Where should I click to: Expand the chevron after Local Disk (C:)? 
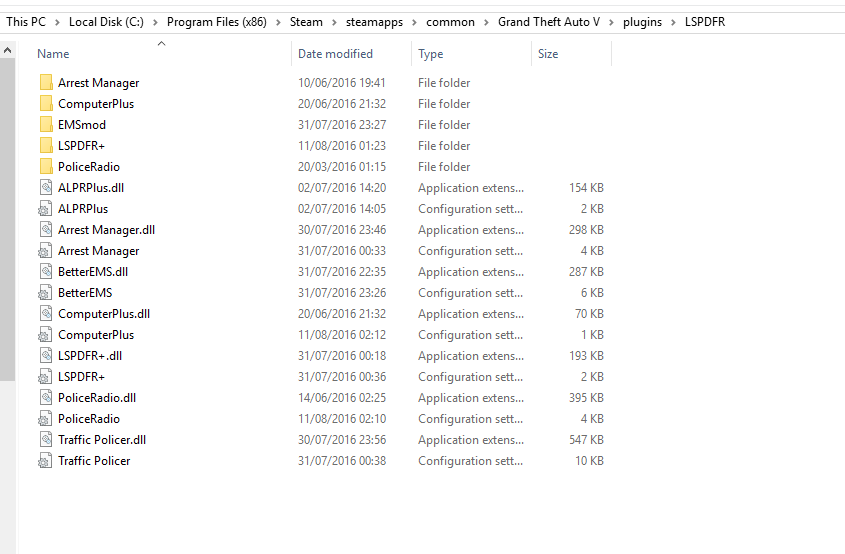155,22
